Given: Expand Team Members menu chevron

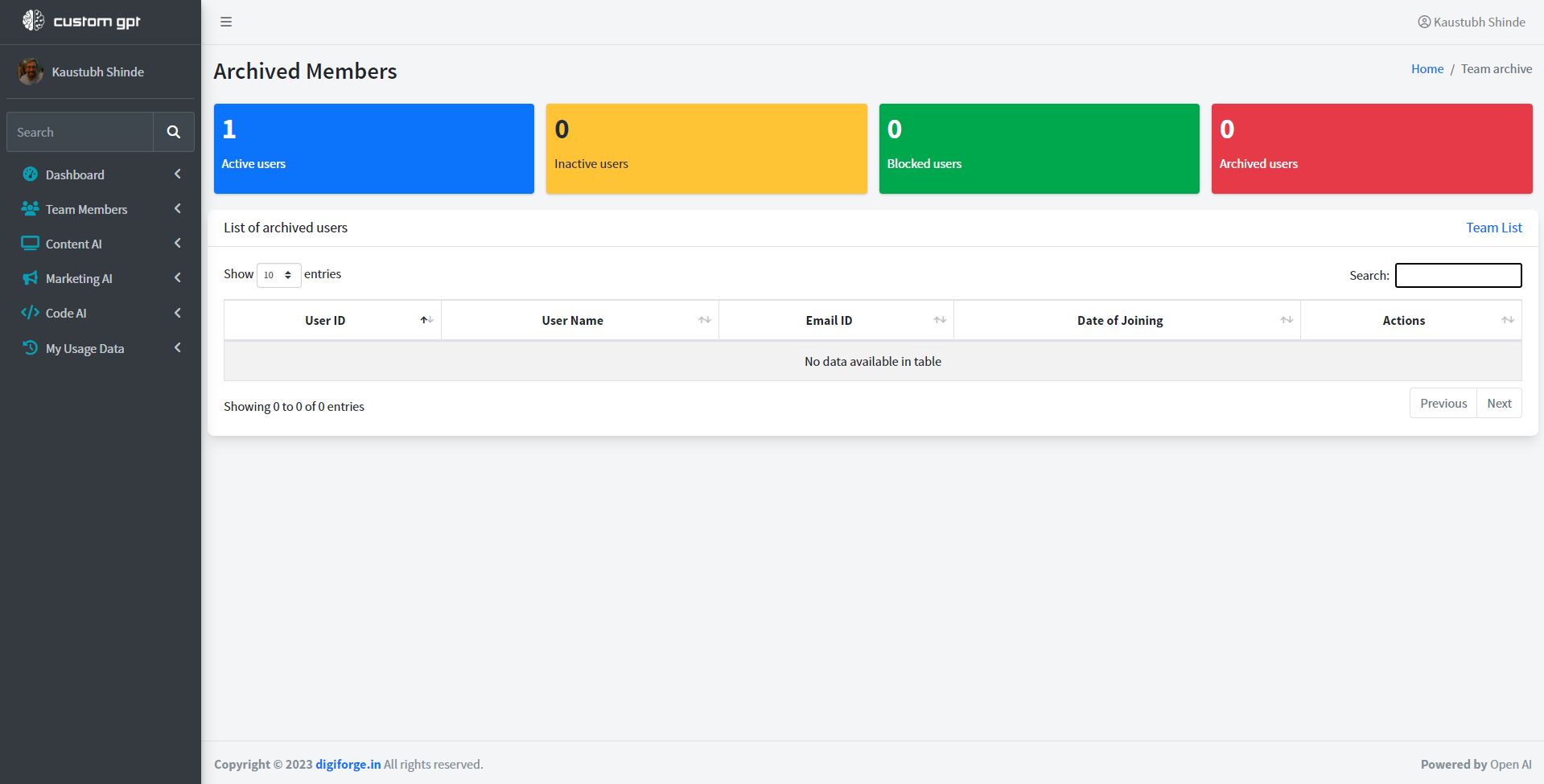Looking at the screenshot, I should pos(177,209).
